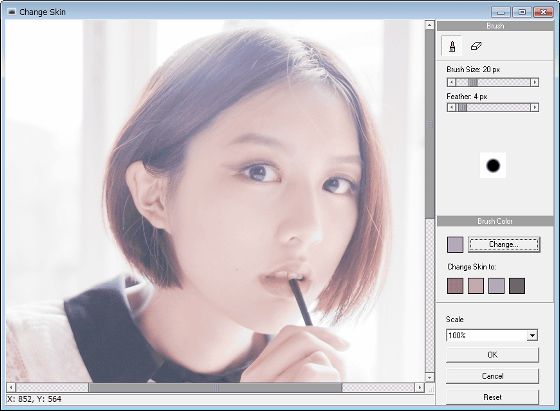The image size is (560, 411).
Task: Click the Feather slider thumb
Action: coord(462,107)
